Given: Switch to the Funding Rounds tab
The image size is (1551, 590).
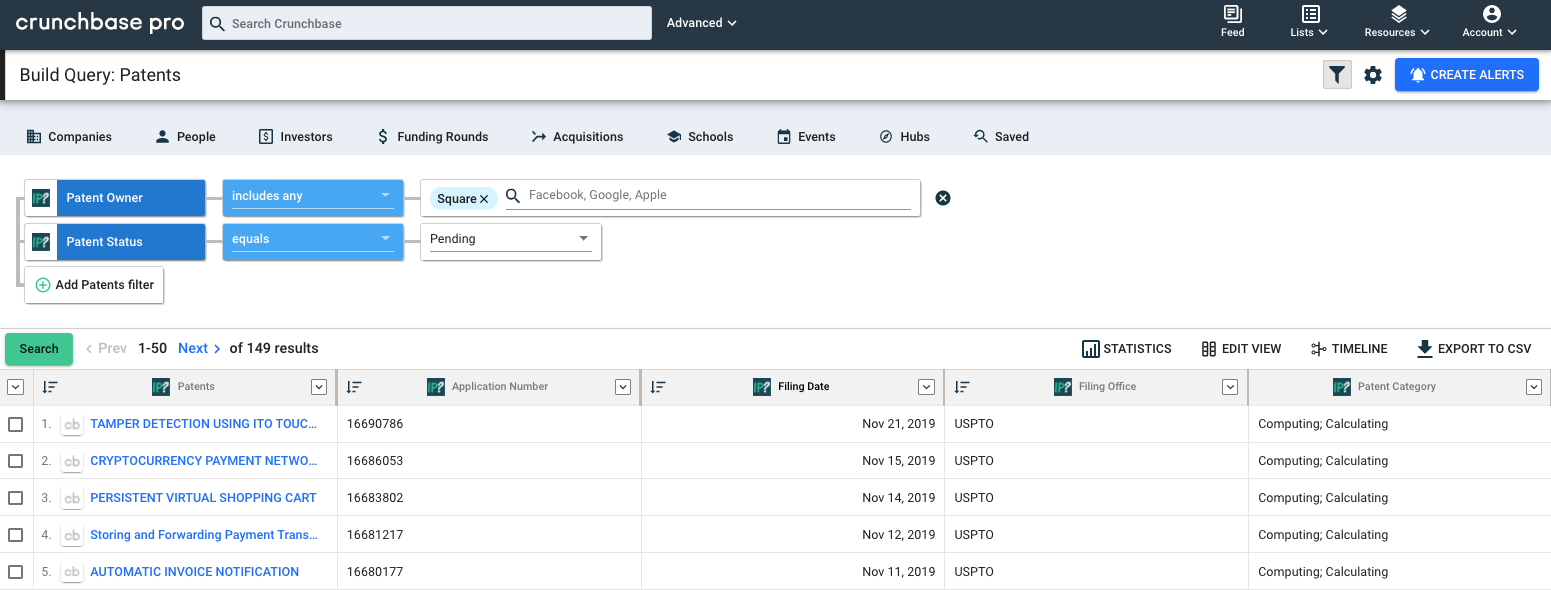Looking at the screenshot, I should pyautogui.click(x=432, y=137).
